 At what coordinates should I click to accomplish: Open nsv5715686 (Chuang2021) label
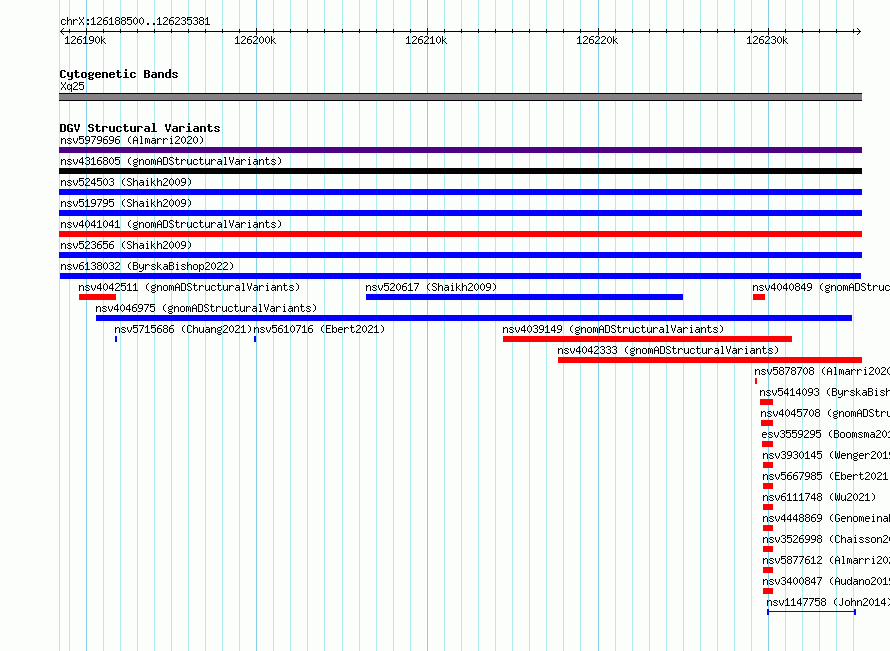[x=183, y=329]
